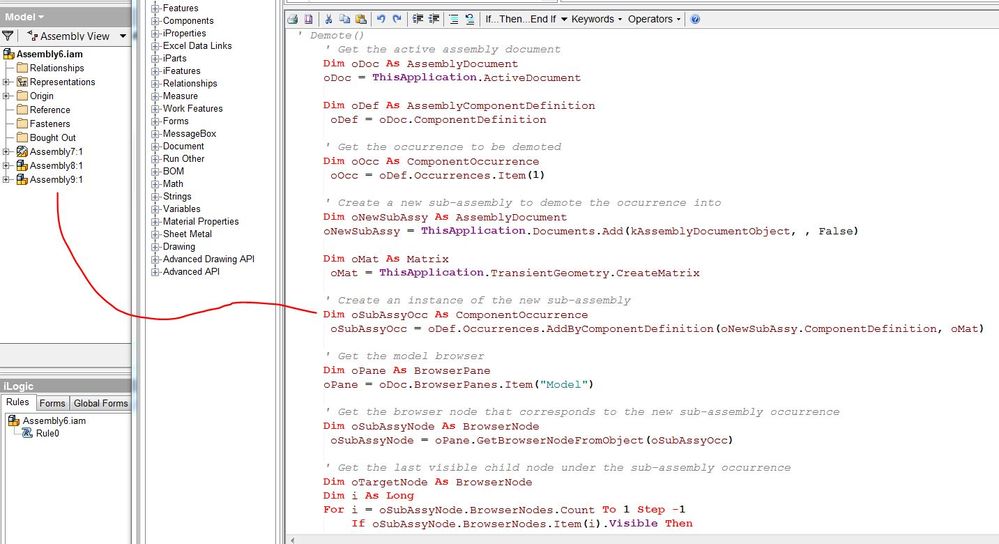Image resolution: width=999 pixels, height=544 pixels.
Task: Click the Cut scissors icon
Action: pyautogui.click(x=329, y=19)
